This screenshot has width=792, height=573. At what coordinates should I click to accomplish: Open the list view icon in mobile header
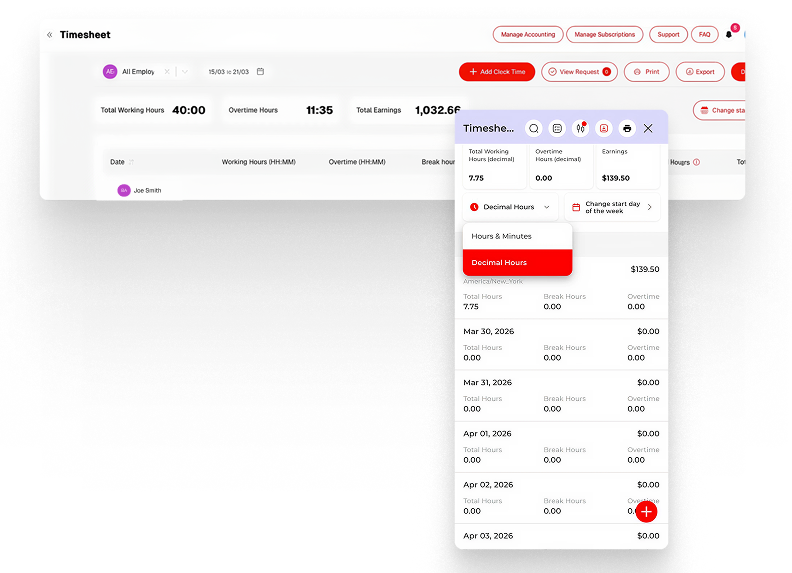pos(557,128)
